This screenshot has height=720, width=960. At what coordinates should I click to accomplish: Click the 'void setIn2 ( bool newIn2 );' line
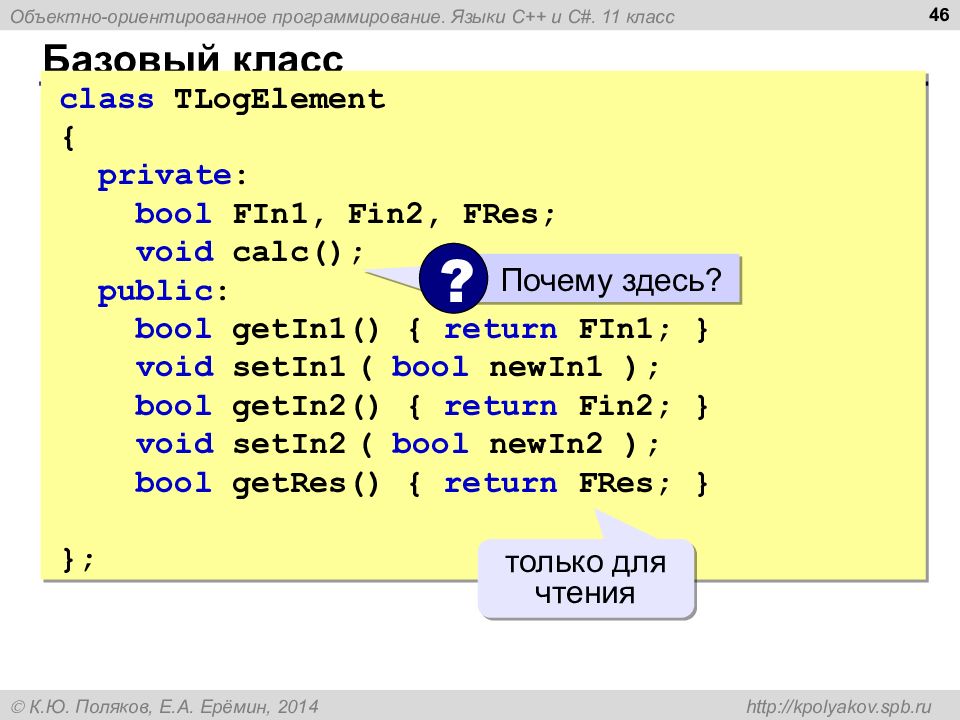[x=397, y=444]
